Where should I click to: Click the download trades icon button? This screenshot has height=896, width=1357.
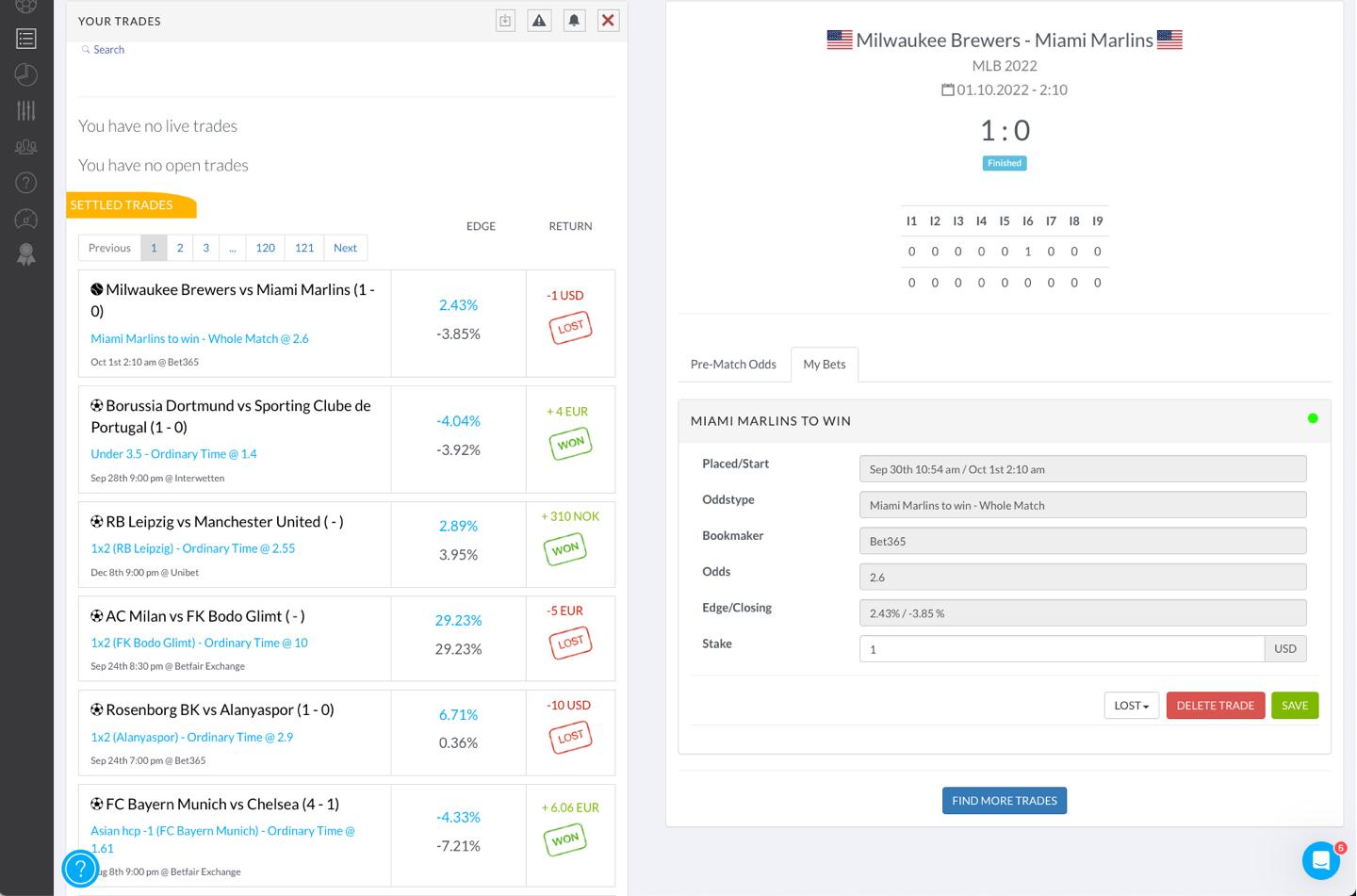[505, 21]
